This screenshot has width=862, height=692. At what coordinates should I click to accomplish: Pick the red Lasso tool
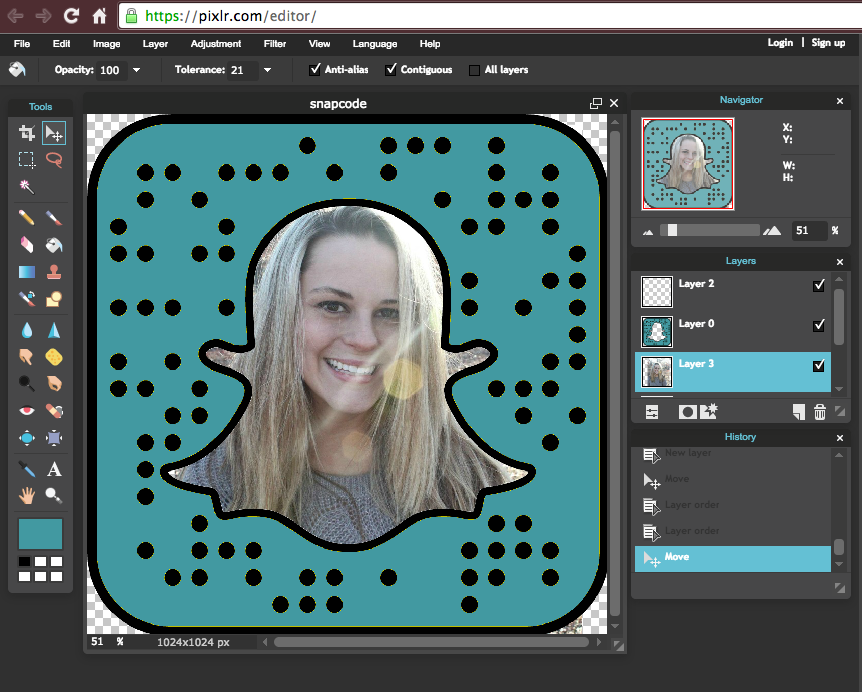click(54, 160)
